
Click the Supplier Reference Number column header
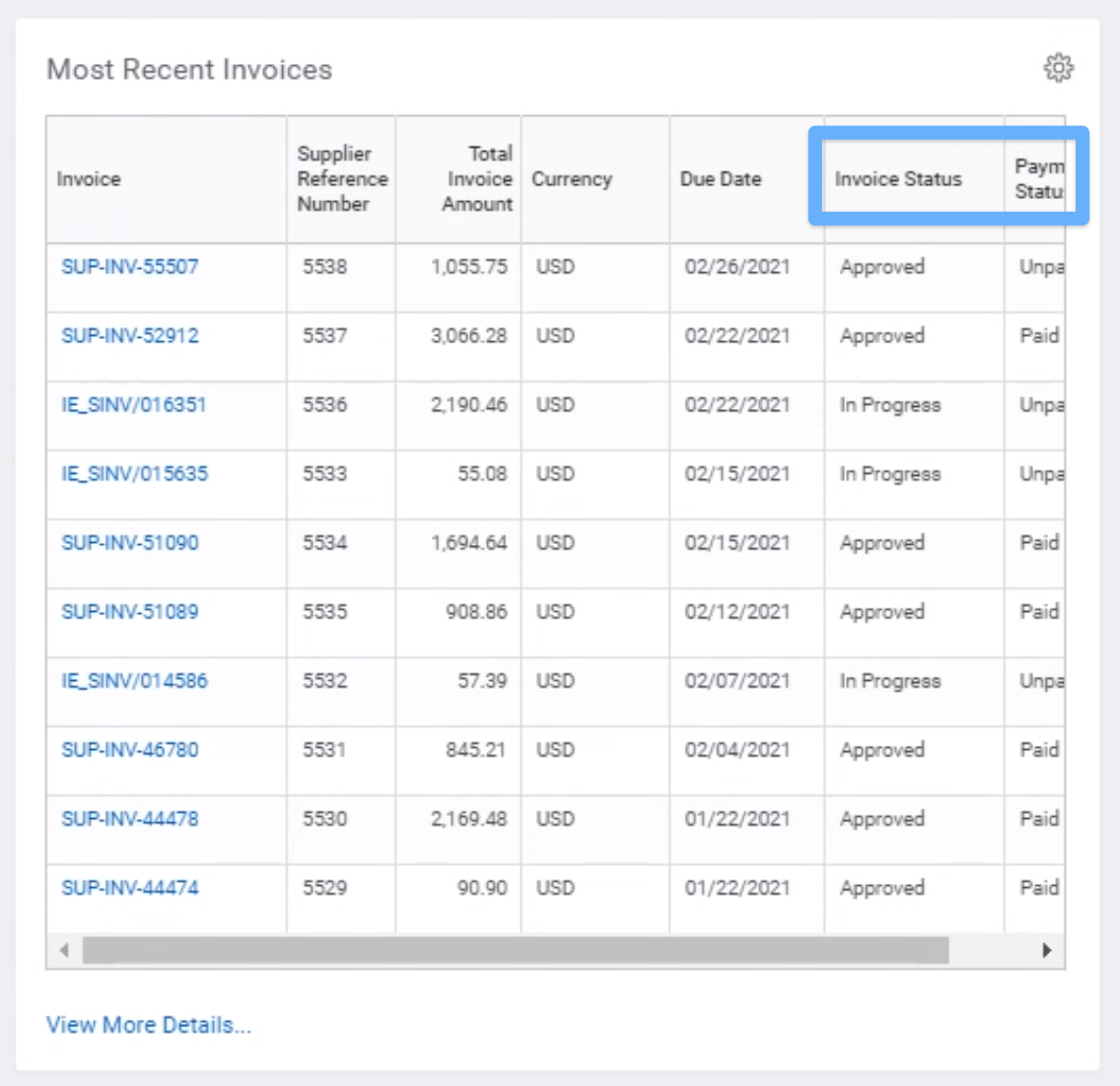342,178
